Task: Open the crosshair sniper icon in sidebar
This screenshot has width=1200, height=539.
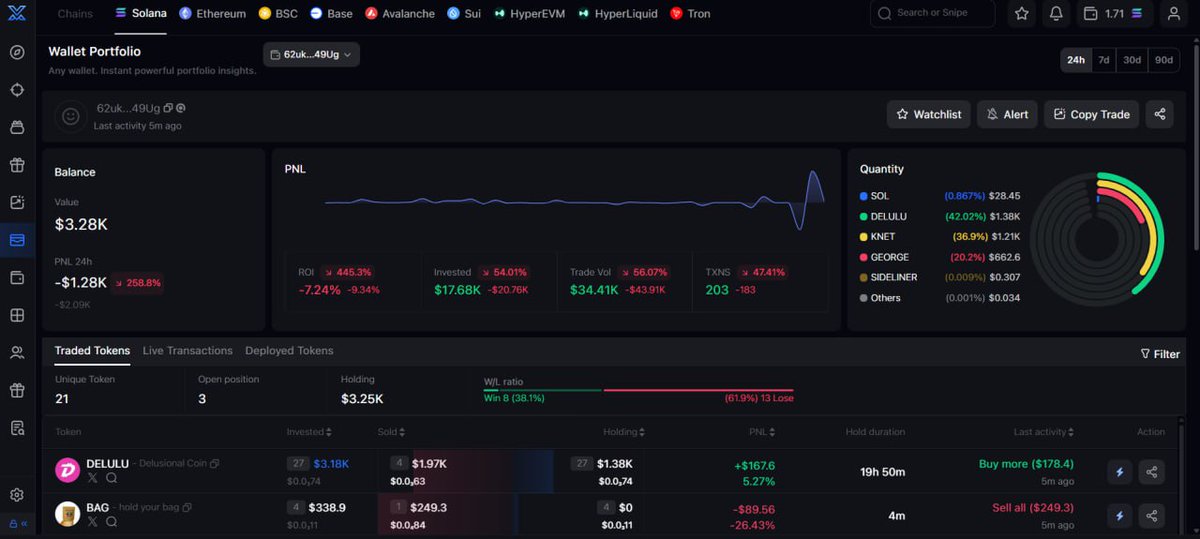Action: [x=17, y=90]
